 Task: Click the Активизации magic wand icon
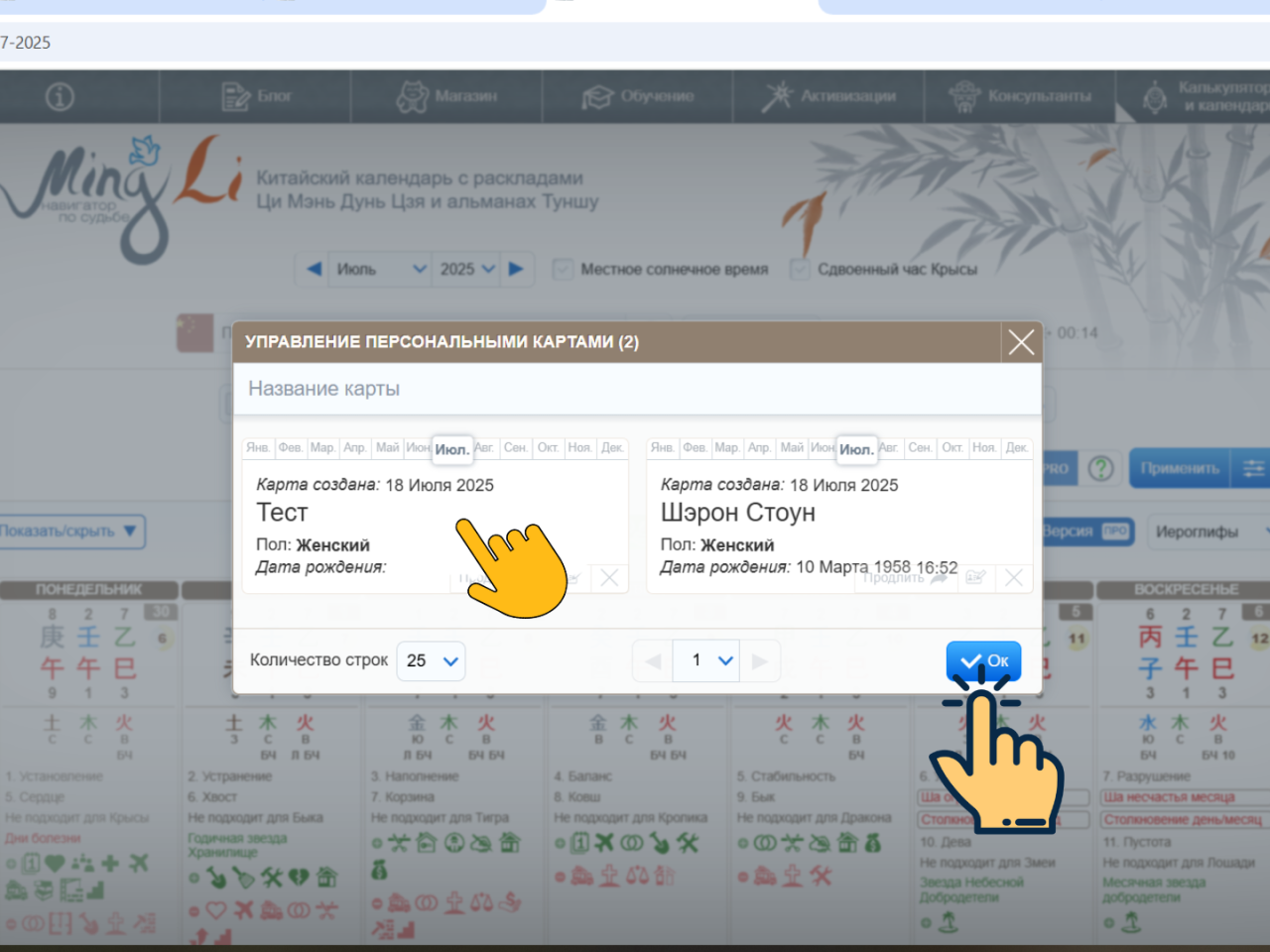coord(777,97)
